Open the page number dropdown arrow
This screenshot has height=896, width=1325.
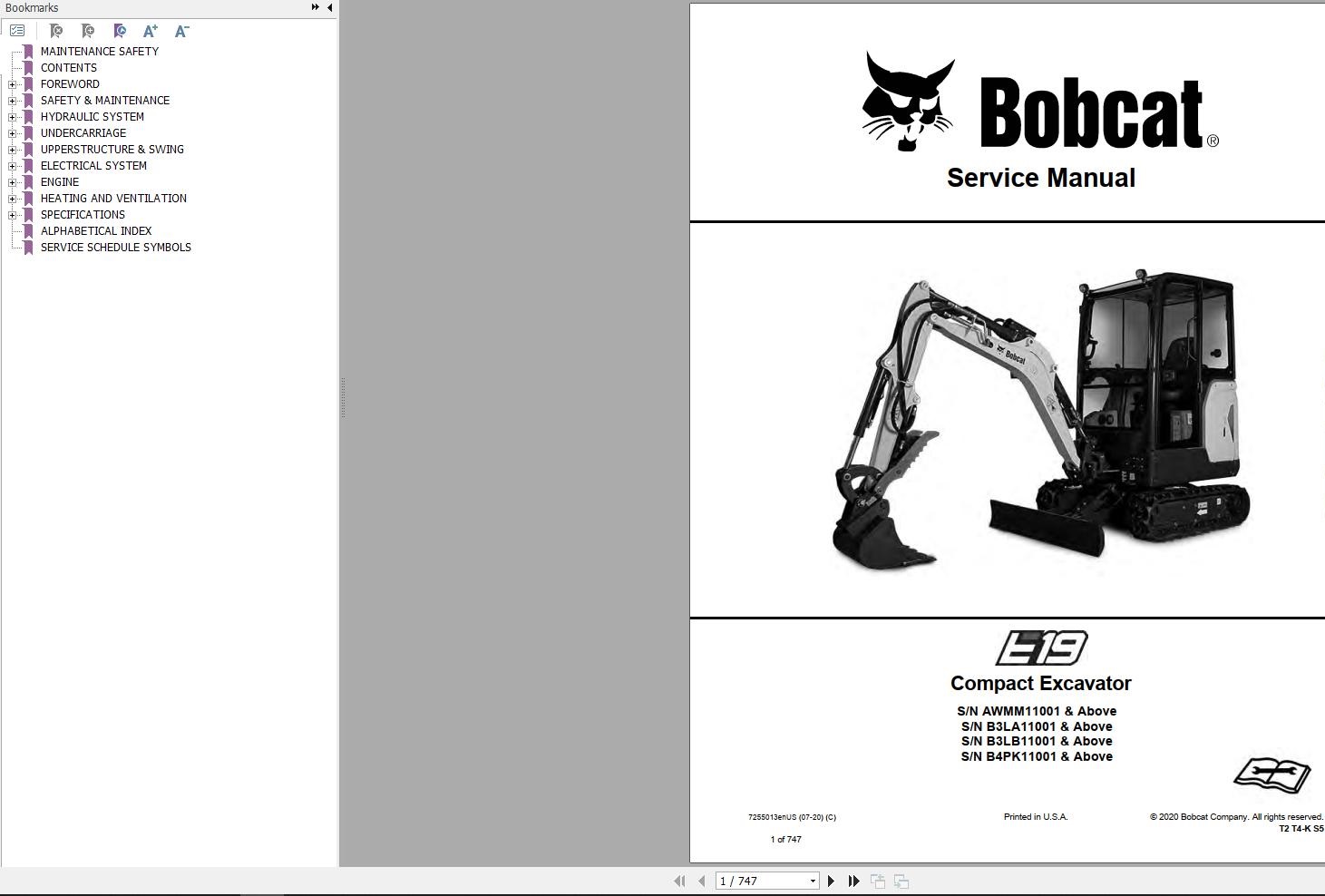(813, 881)
